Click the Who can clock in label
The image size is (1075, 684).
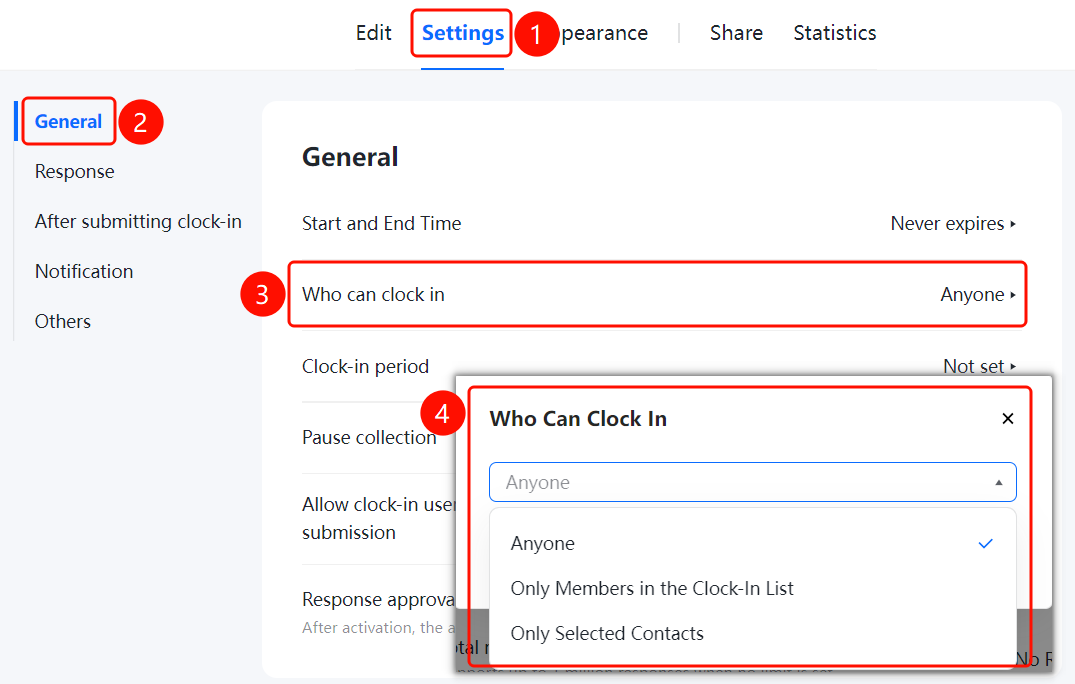pos(374,295)
